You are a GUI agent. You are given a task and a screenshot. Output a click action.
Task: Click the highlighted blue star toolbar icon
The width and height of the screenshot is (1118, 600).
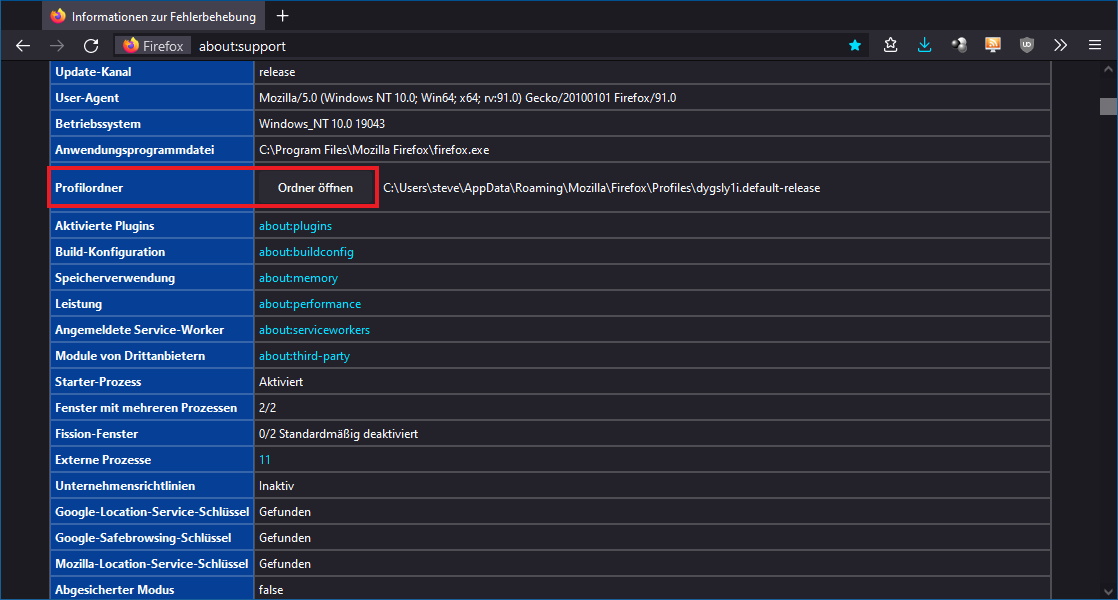pyautogui.click(x=855, y=45)
